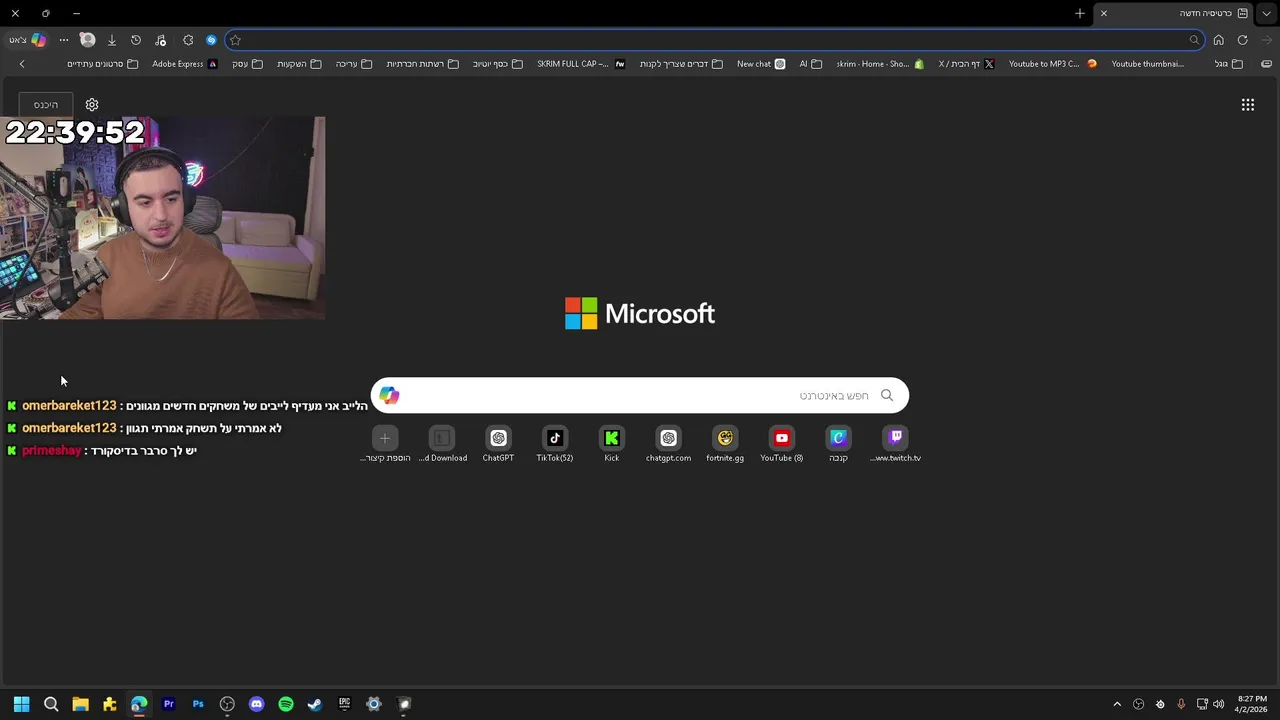Screen dimensions: 1280x720
Task: Open the TikTok(52) quick link tile
Action: (554, 444)
